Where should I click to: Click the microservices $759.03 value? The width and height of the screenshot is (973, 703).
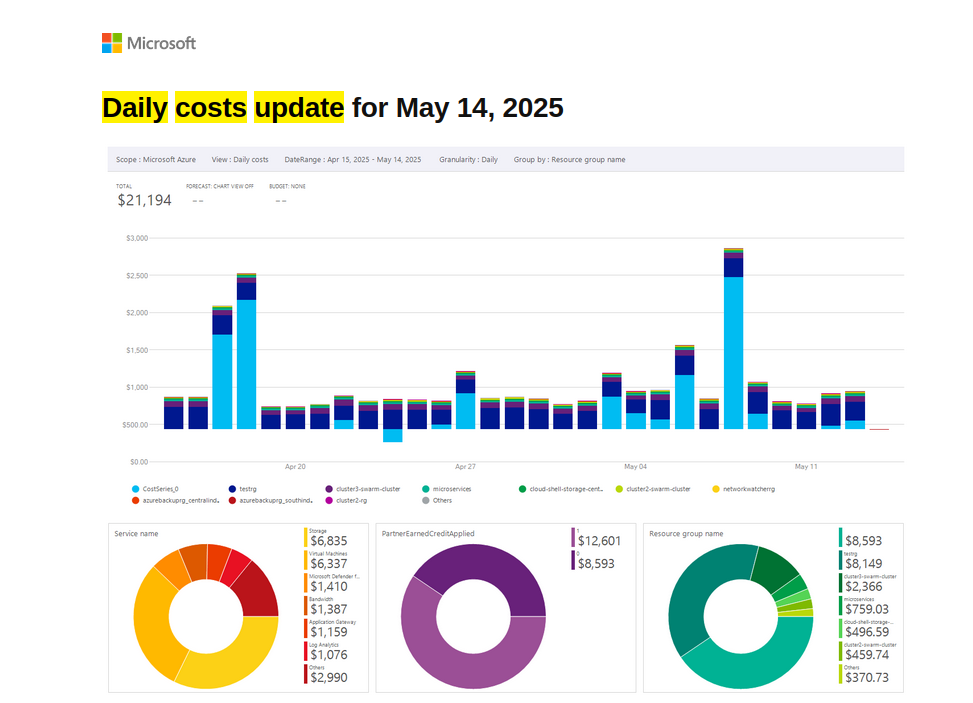point(867,609)
